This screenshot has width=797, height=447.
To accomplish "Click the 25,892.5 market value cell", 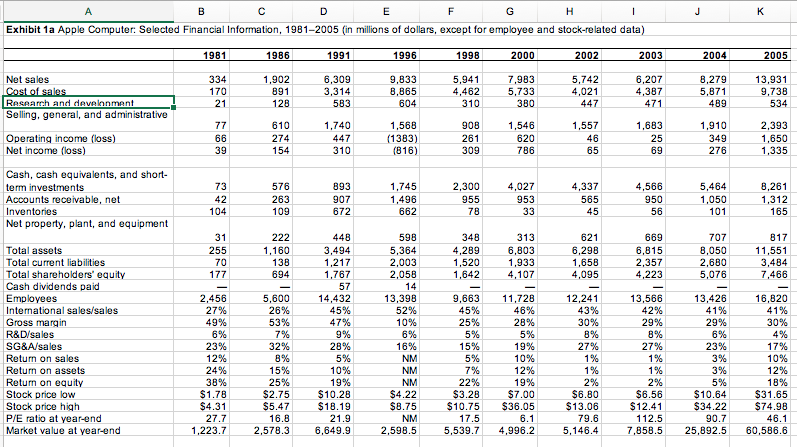I will coord(697,431).
